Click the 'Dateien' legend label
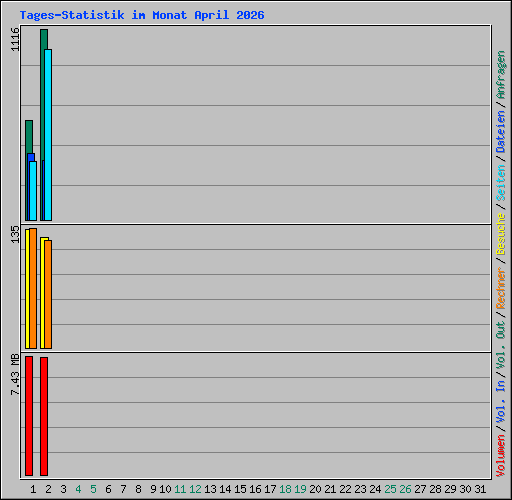The width and height of the screenshot is (512, 500). [x=501, y=132]
